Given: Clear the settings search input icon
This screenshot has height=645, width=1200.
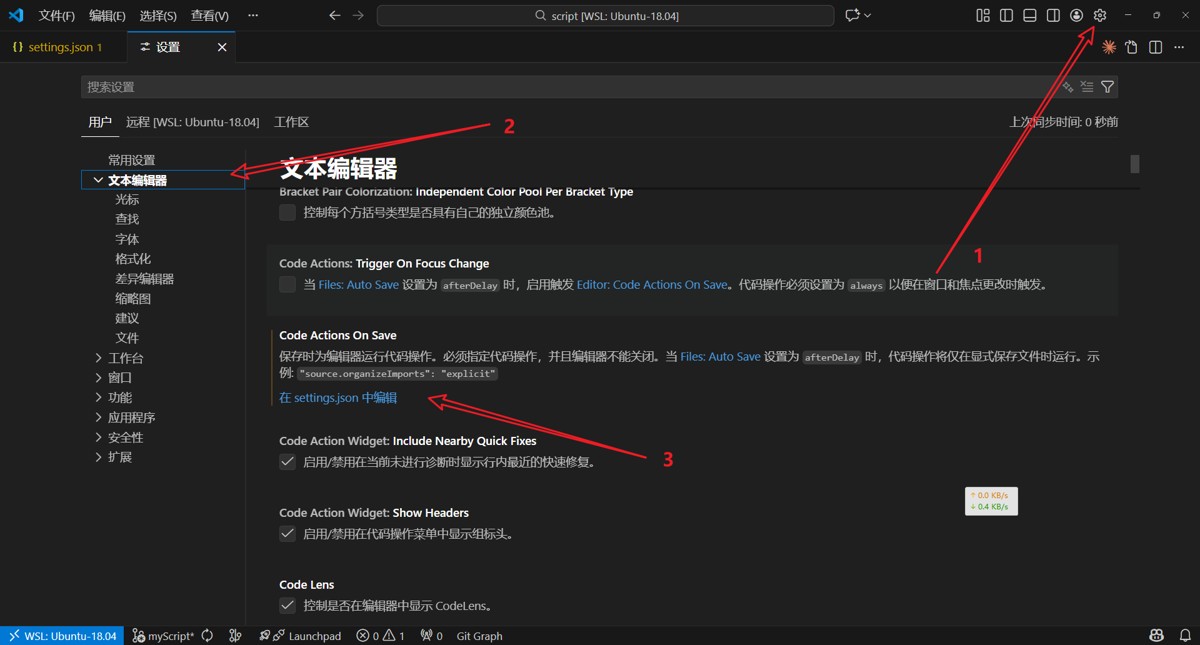Looking at the screenshot, I should (x=1087, y=87).
